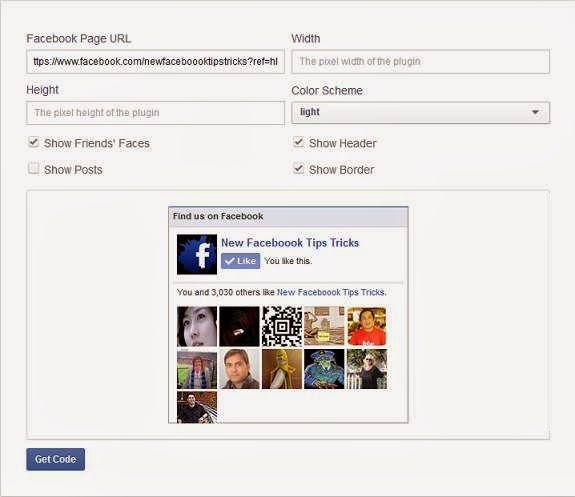Click the person in striped scarf thumbnail

click(x=197, y=369)
